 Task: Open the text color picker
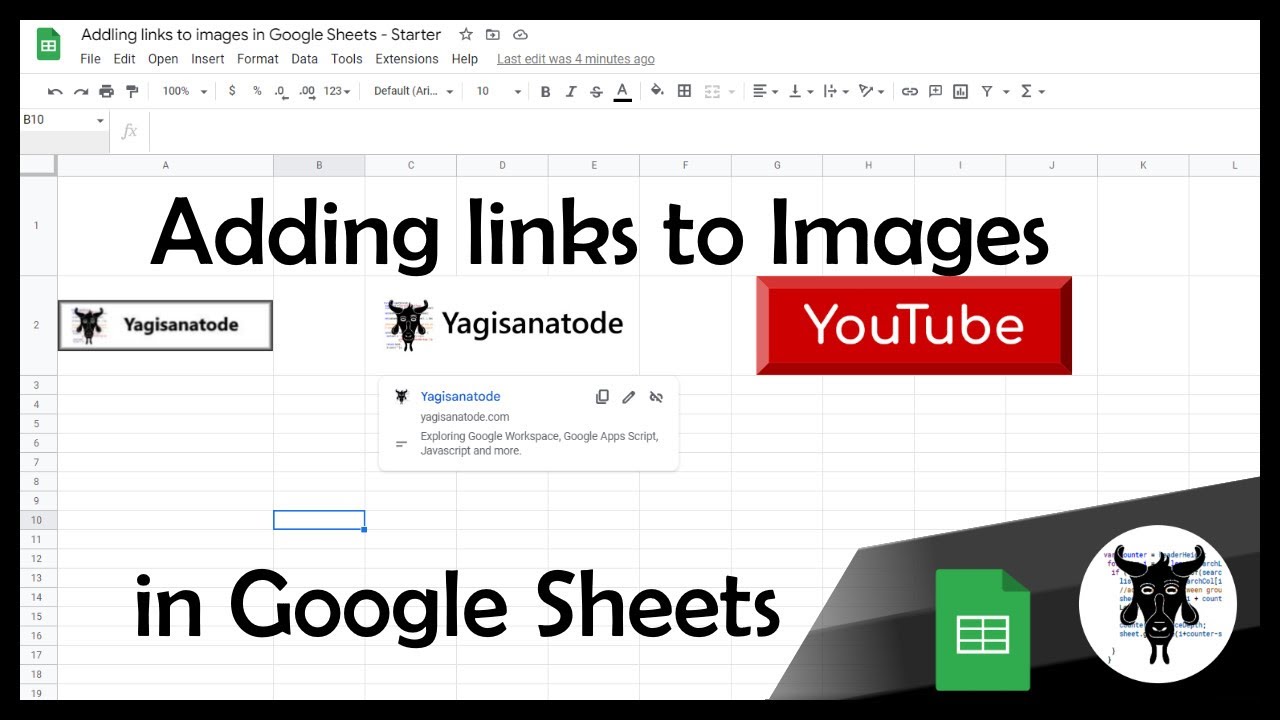(622, 91)
